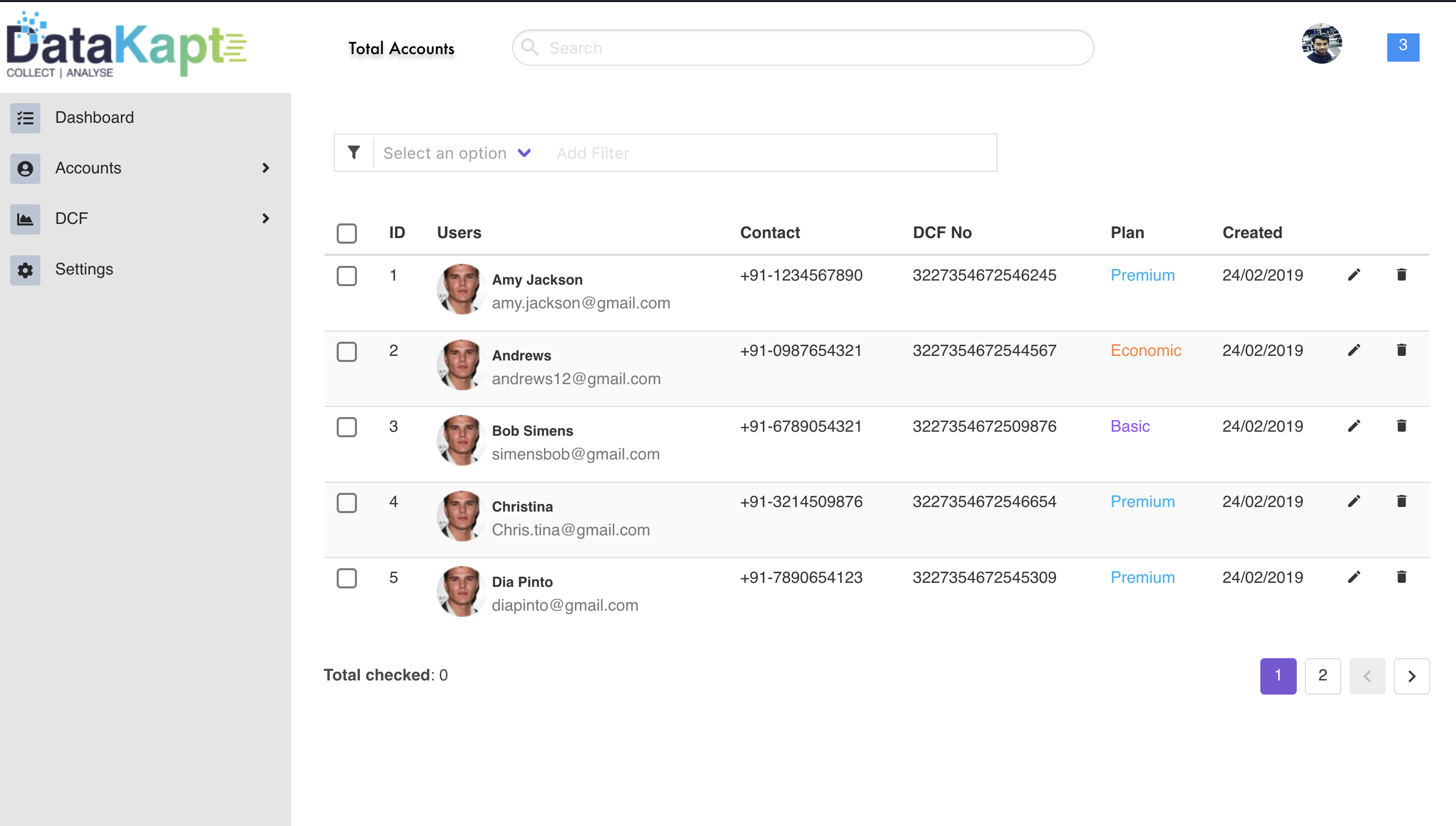The width and height of the screenshot is (1456, 826).
Task: Remove Christina using the trash icon
Action: (x=1401, y=501)
